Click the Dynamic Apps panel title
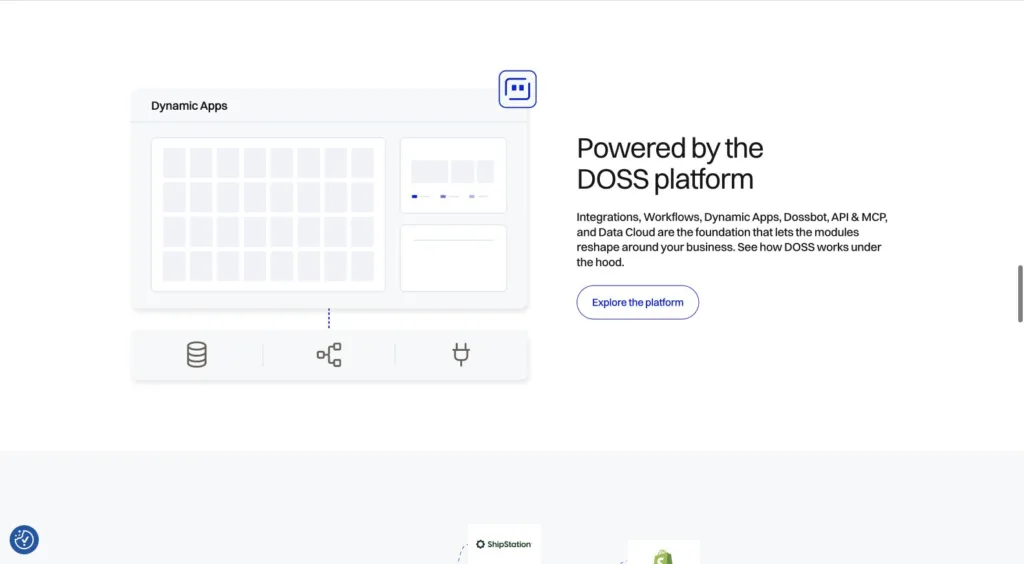The image size is (1024, 564). [189, 106]
